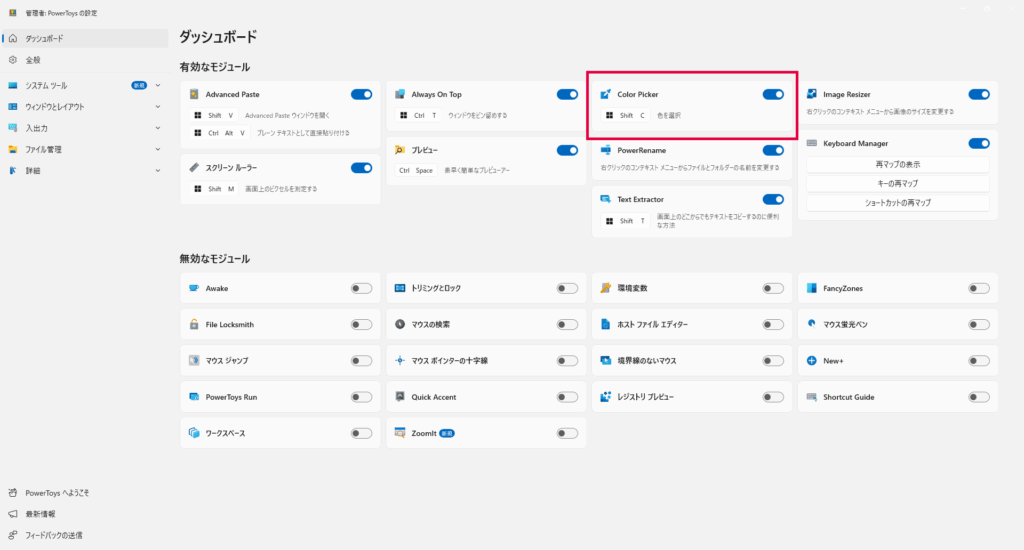Open the 入出力 category
Image resolution: width=1024 pixels, height=550 pixels.
(85, 128)
